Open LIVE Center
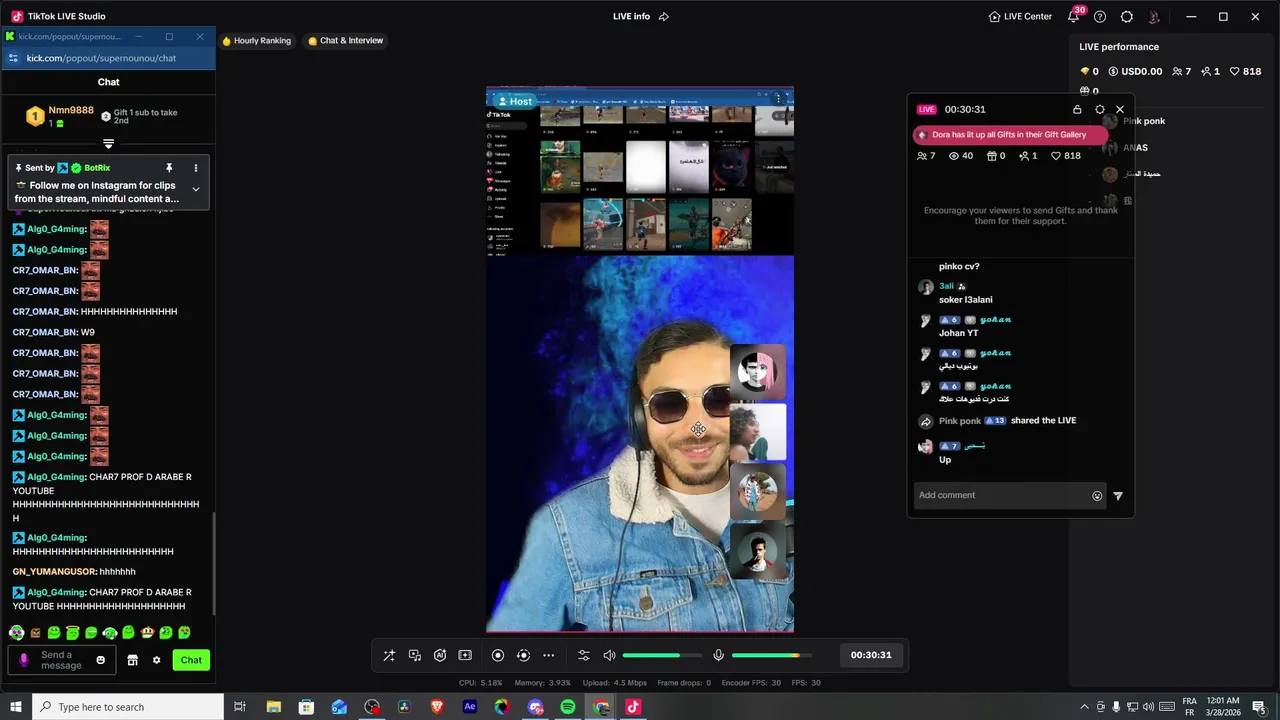This screenshot has width=1280, height=720. 1020,16
